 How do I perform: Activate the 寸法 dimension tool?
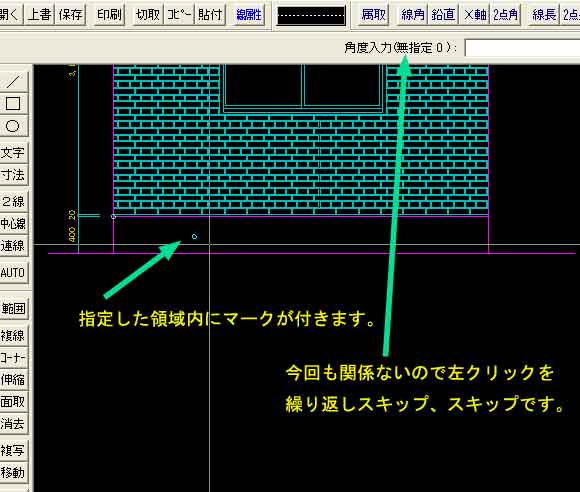pyautogui.click(x=13, y=175)
